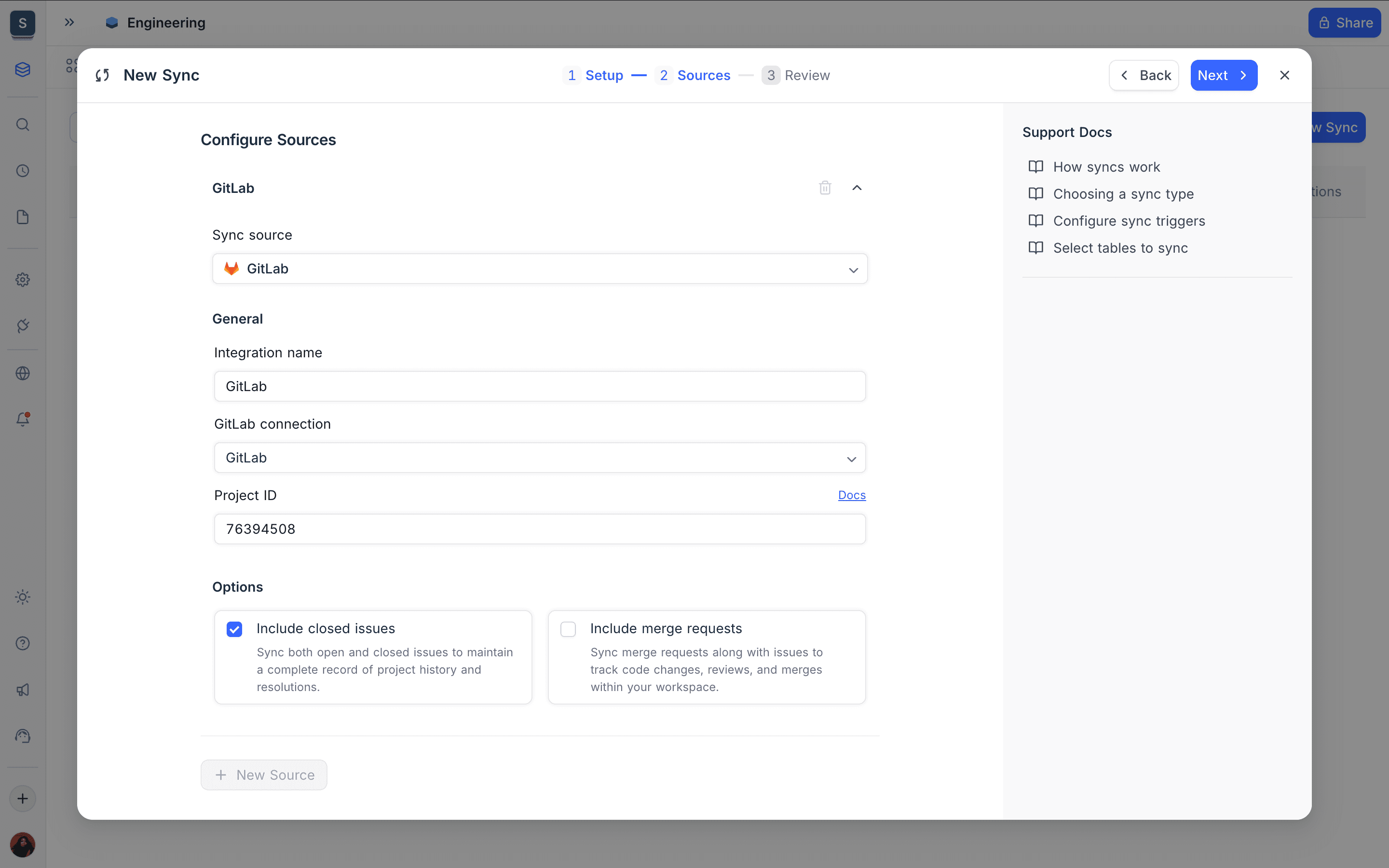Viewport: 1389px width, 868px height.
Task: Contact support via the headset icon
Action: (x=23, y=735)
